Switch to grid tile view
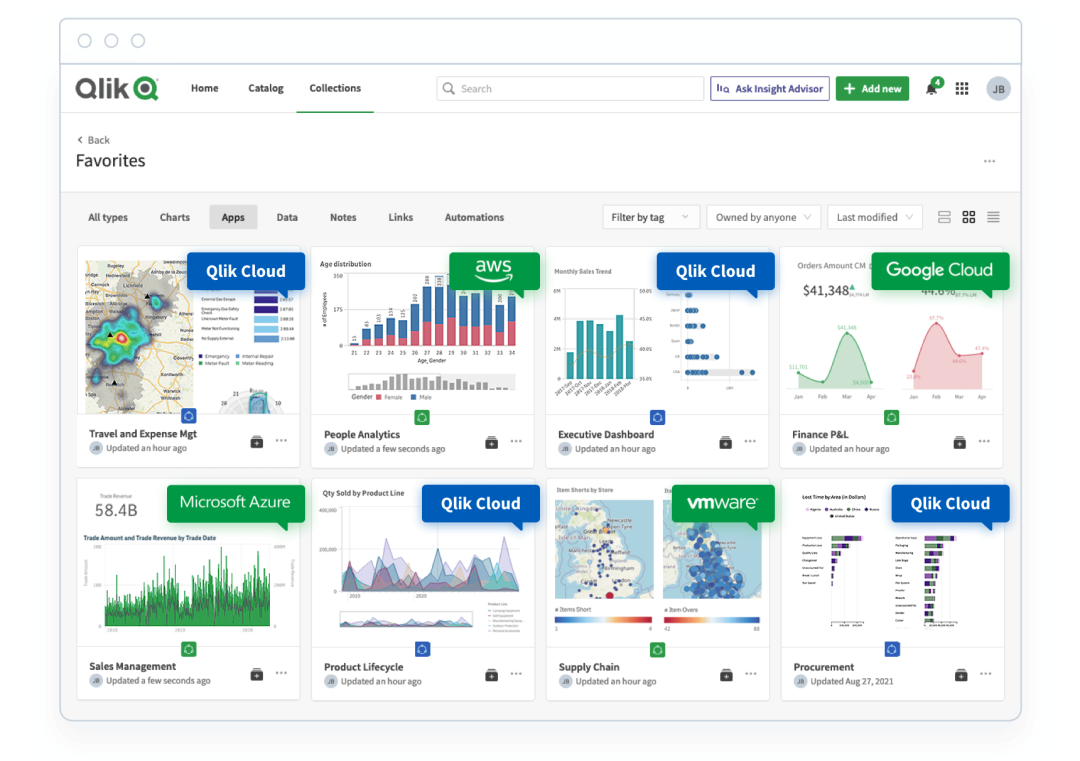The image size is (1080, 761). [x=968, y=218]
